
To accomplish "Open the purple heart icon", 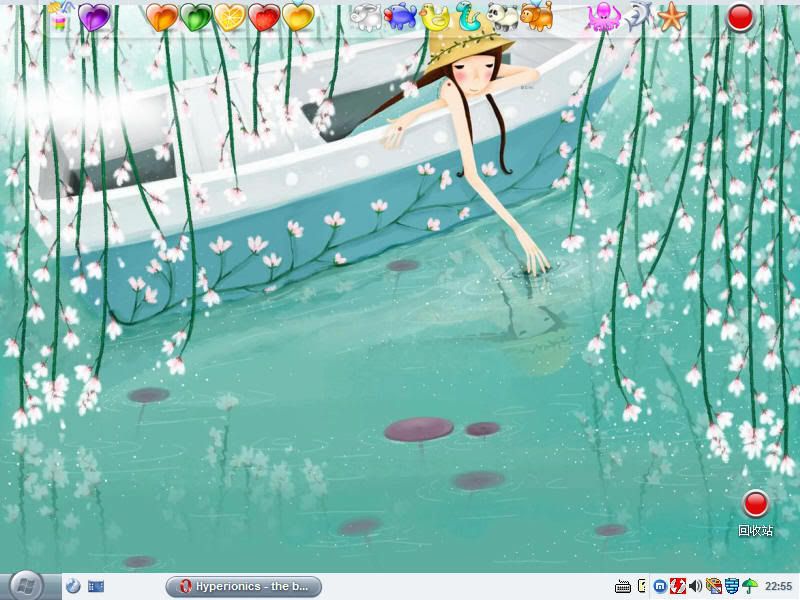I will pos(94,17).
